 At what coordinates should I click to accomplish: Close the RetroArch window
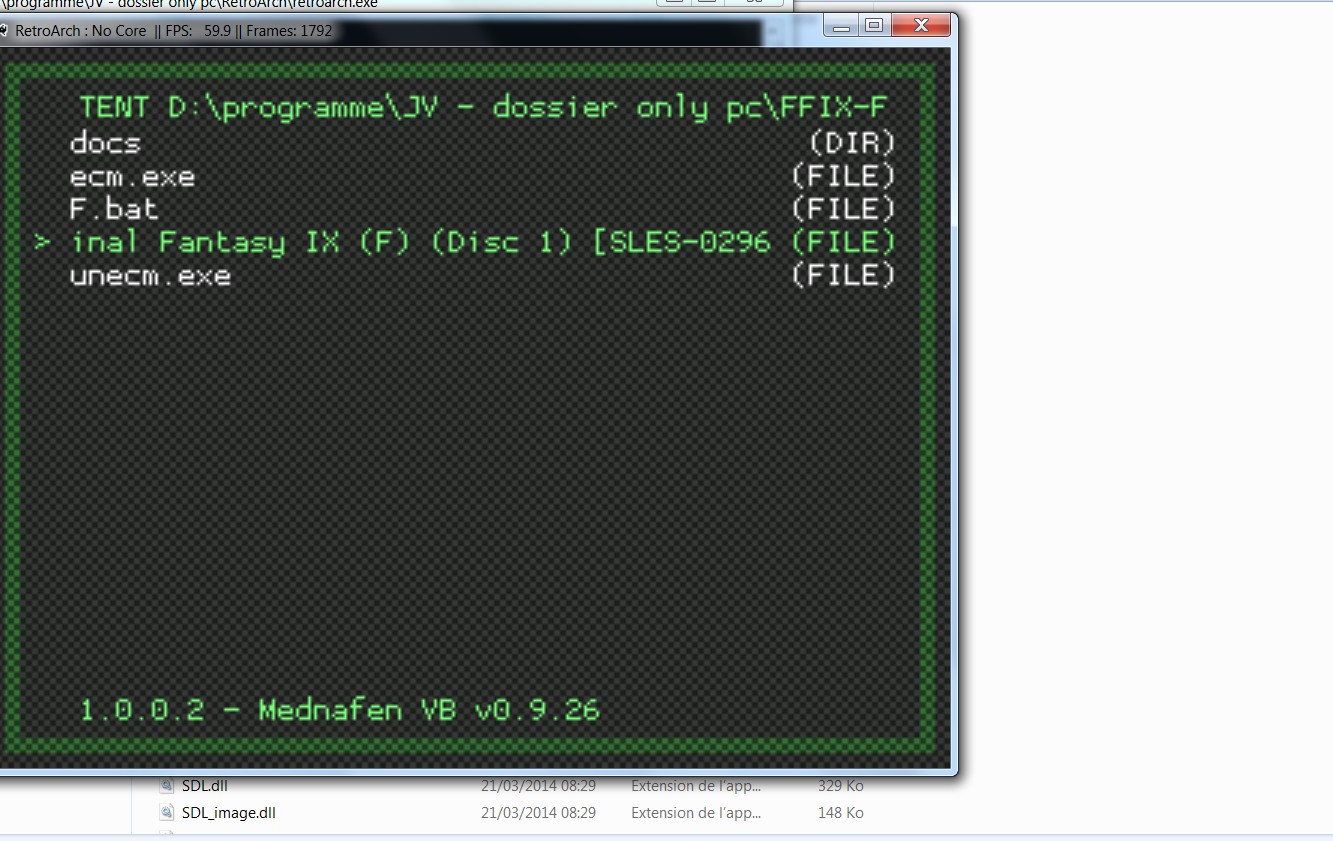coord(920,26)
